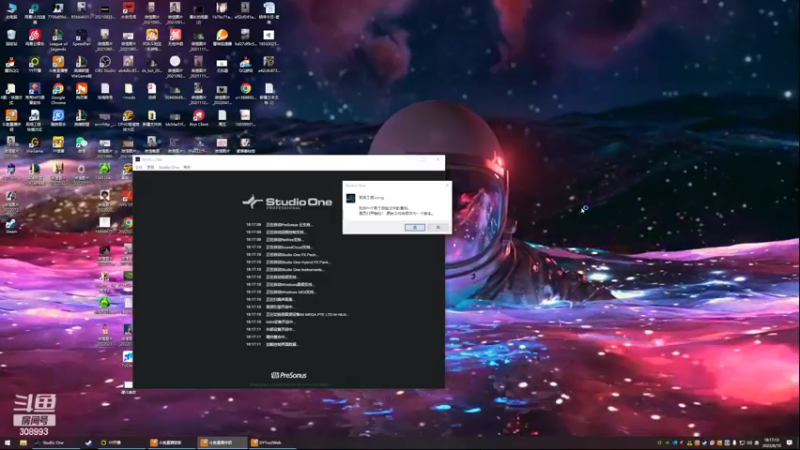Launch Riot Client desktop shortcut
The width and height of the screenshot is (800, 450).
[198, 118]
